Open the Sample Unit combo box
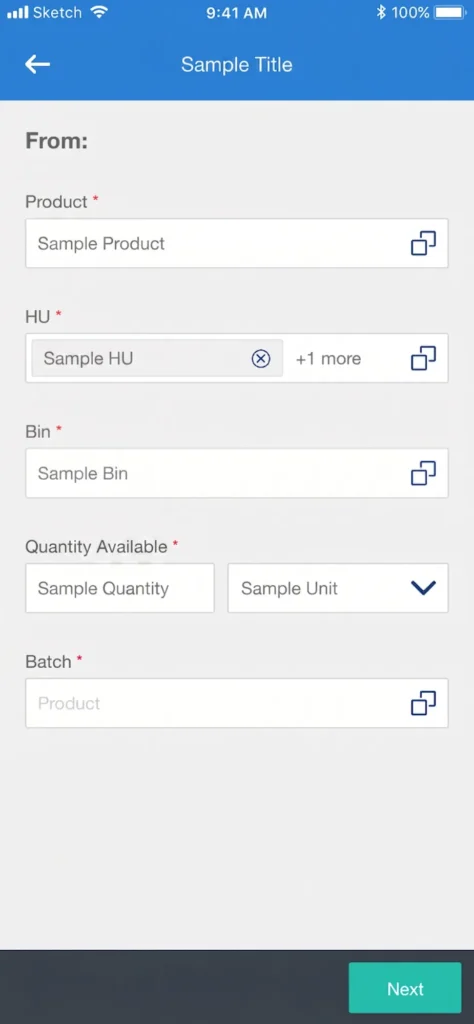 pyautogui.click(x=338, y=588)
